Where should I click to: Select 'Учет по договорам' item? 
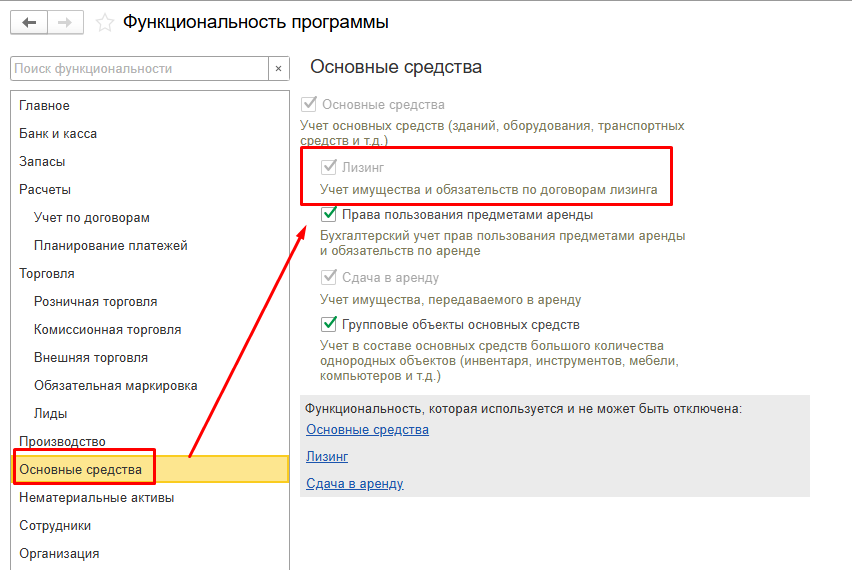click(x=150, y=217)
